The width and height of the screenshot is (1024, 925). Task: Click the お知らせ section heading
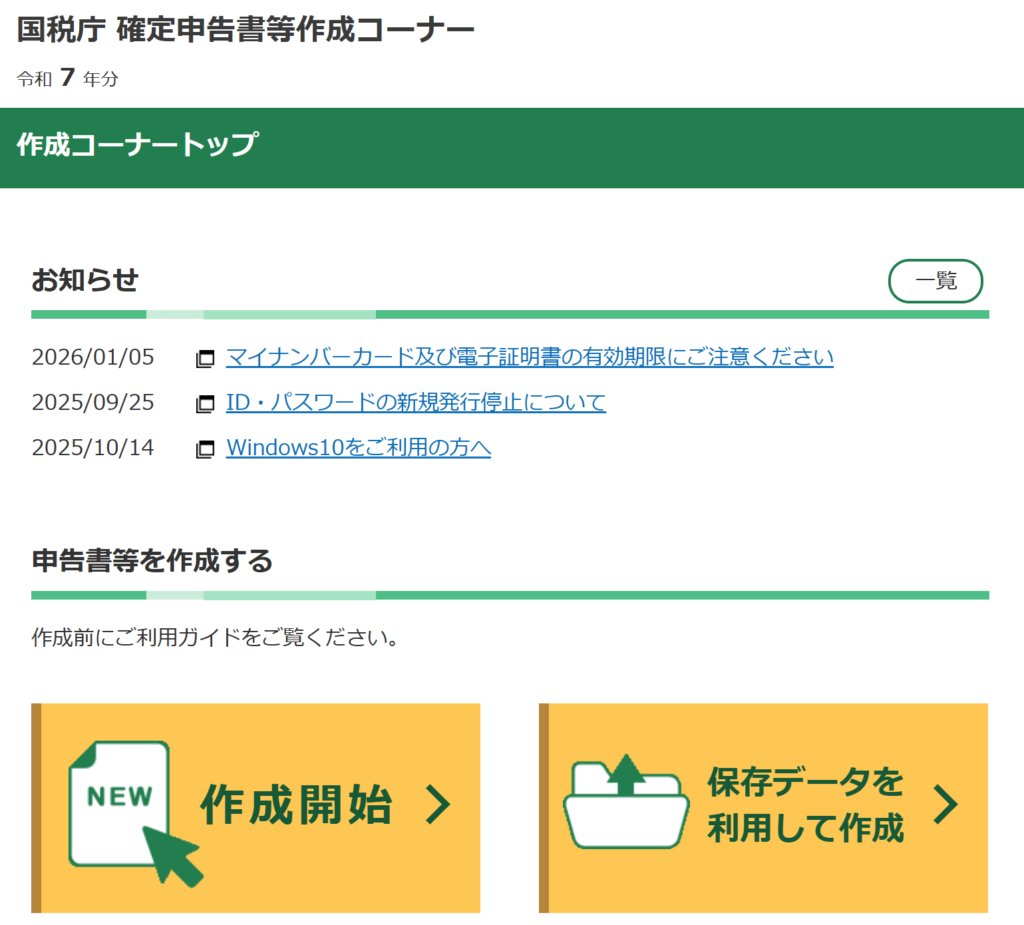[x=85, y=281]
